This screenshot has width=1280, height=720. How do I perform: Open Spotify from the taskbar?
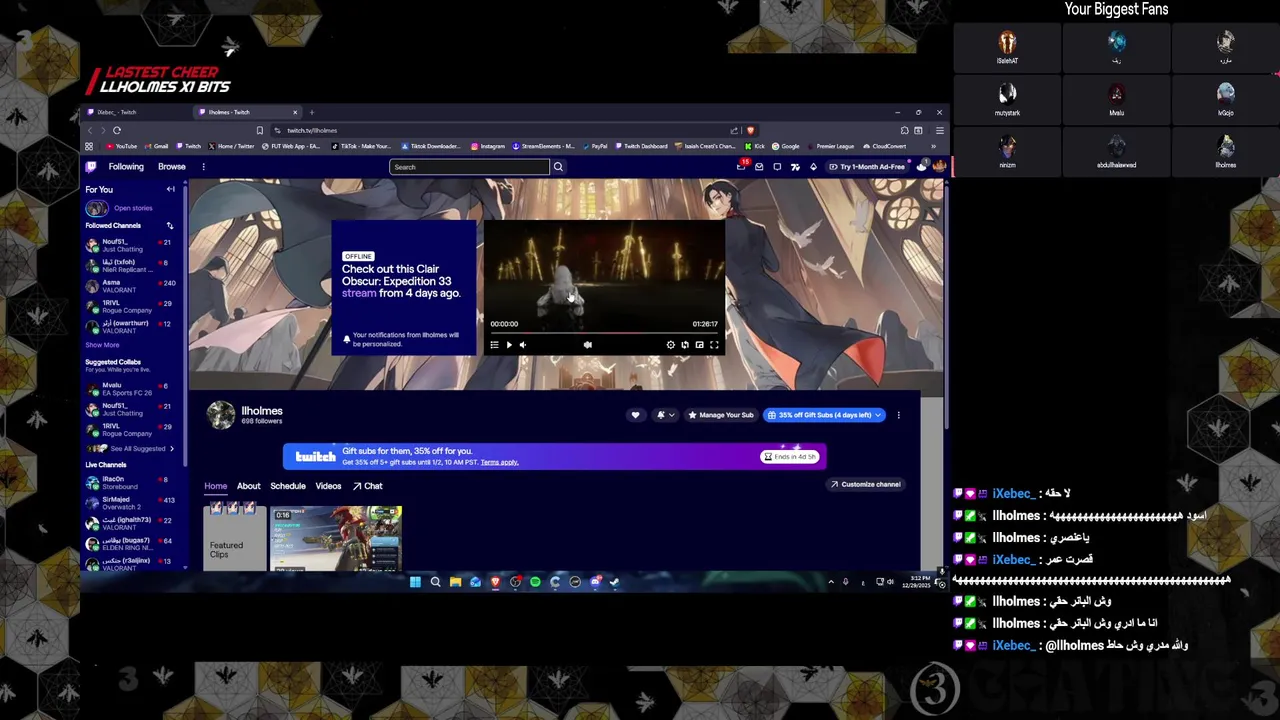(x=535, y=582)
